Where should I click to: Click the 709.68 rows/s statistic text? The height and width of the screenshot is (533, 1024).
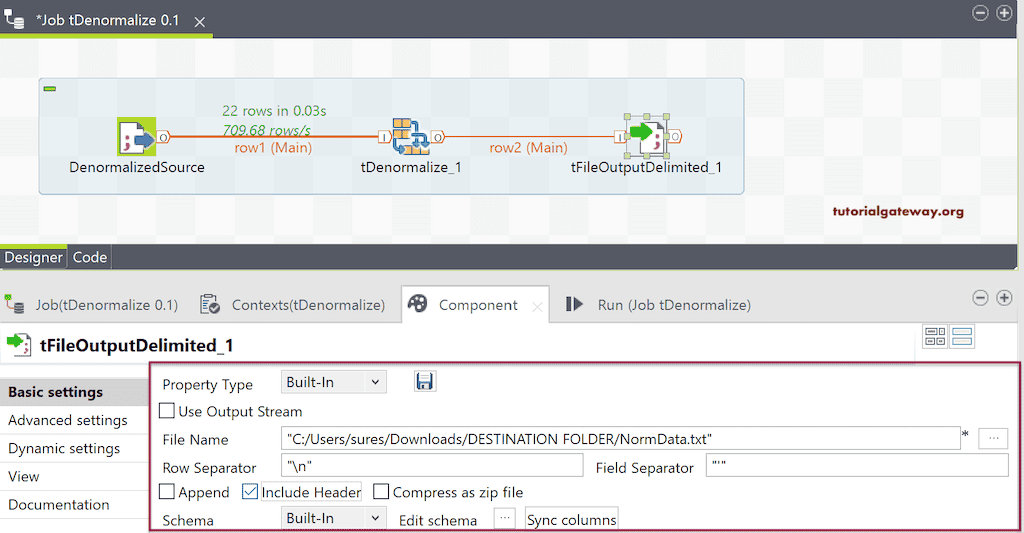266,130
